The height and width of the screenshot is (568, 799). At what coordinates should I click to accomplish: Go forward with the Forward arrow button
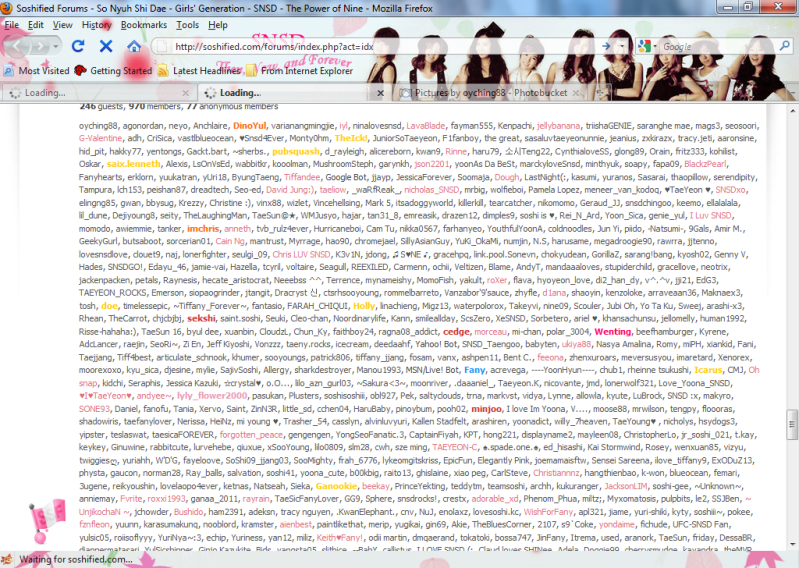click(x=40, y=46)
